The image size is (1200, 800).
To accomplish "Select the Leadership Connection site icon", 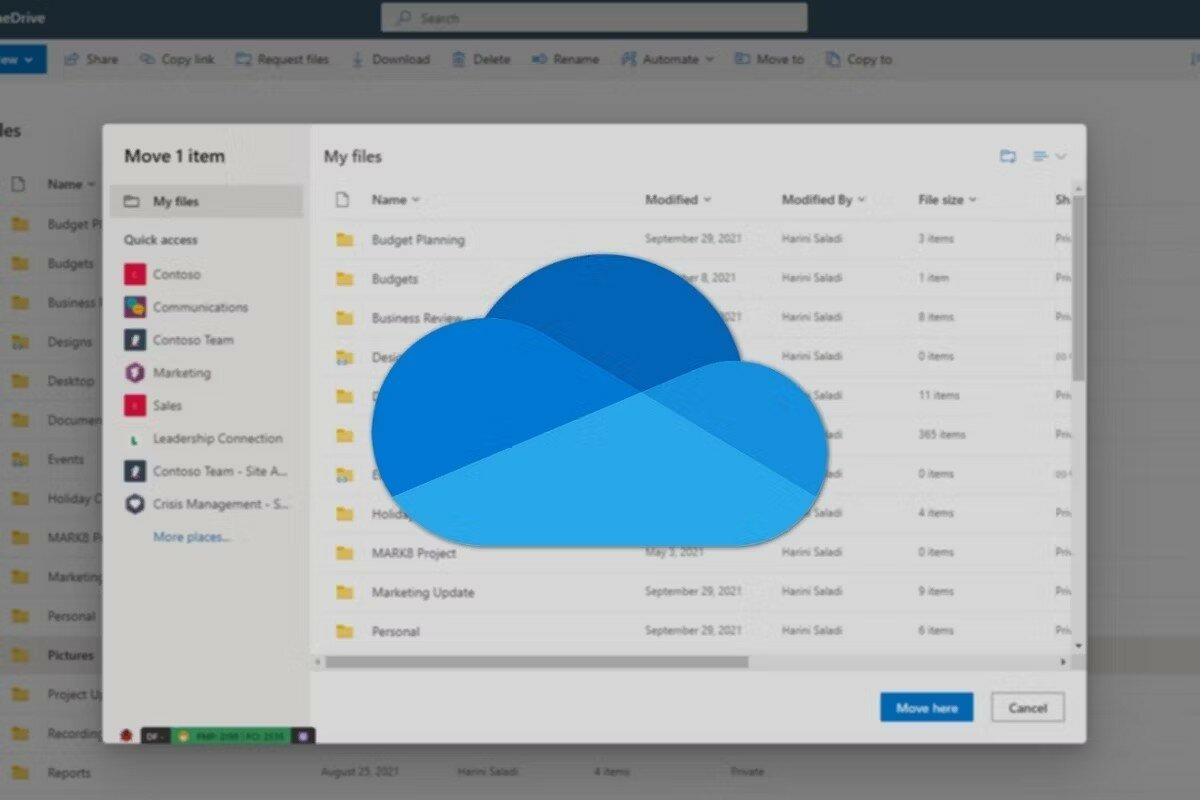I will [x=135, y=439].
